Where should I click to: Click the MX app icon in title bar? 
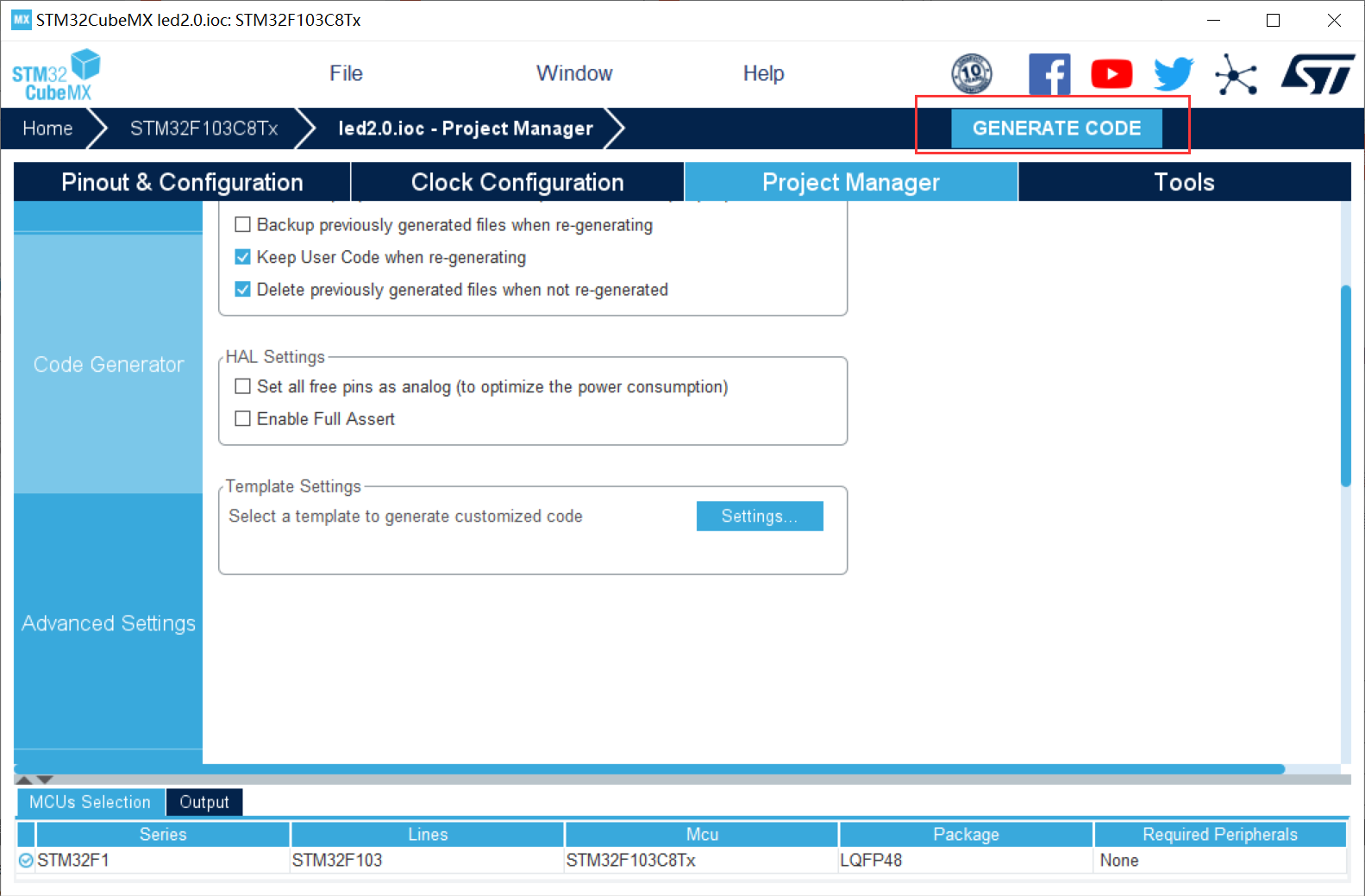21,20
